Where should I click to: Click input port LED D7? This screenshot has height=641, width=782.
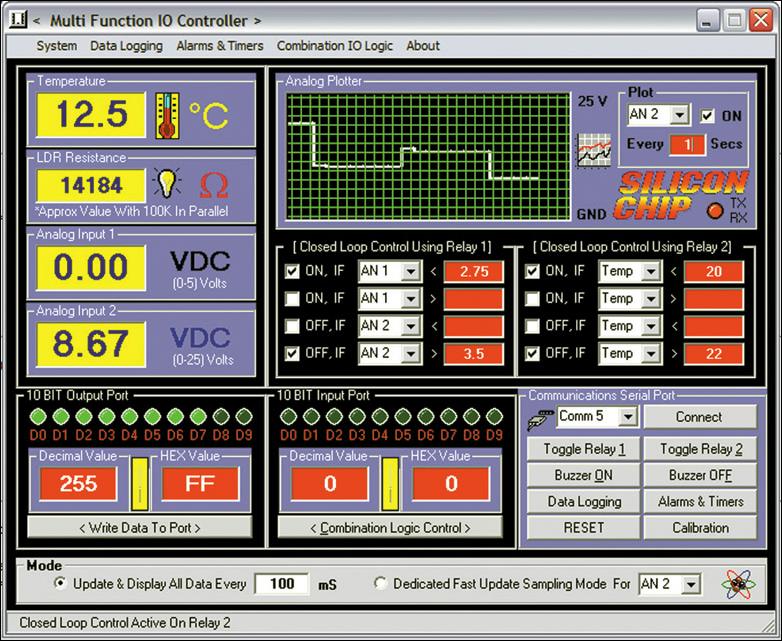click(448, 417)
